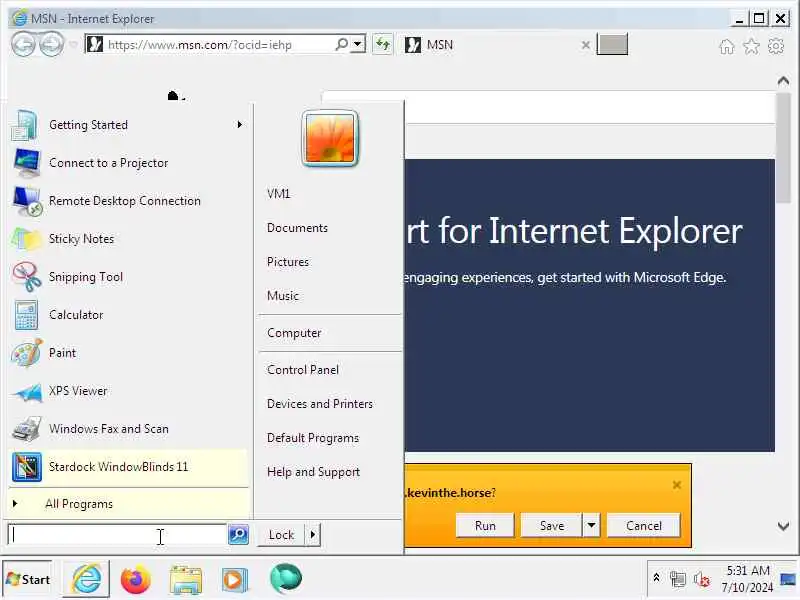Click the magnifier search button in Start menu
The width and height of the screenshot is (800, 600).
click(x=238, y=535)
